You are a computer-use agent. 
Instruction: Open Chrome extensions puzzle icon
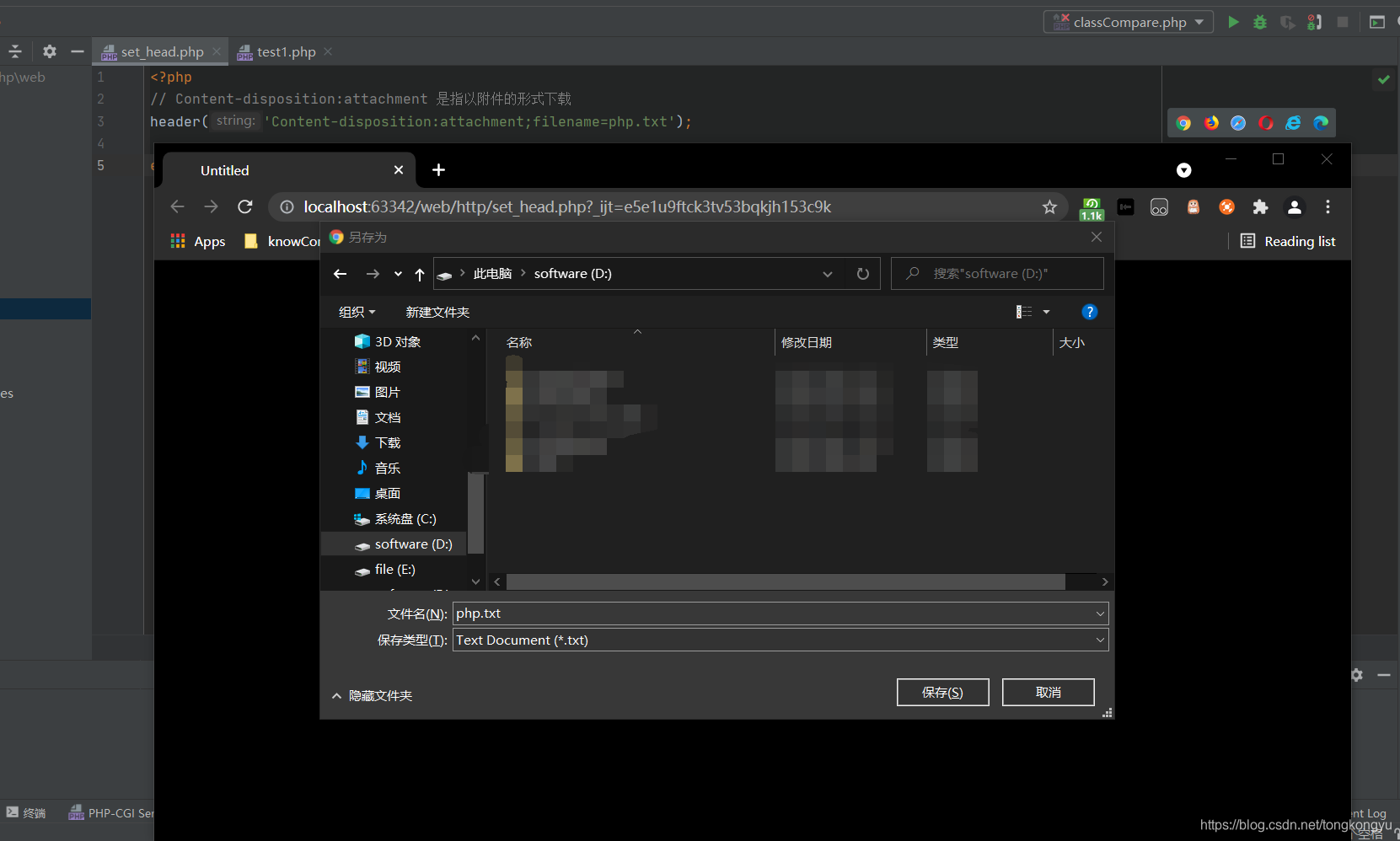tap(1260, 206)
